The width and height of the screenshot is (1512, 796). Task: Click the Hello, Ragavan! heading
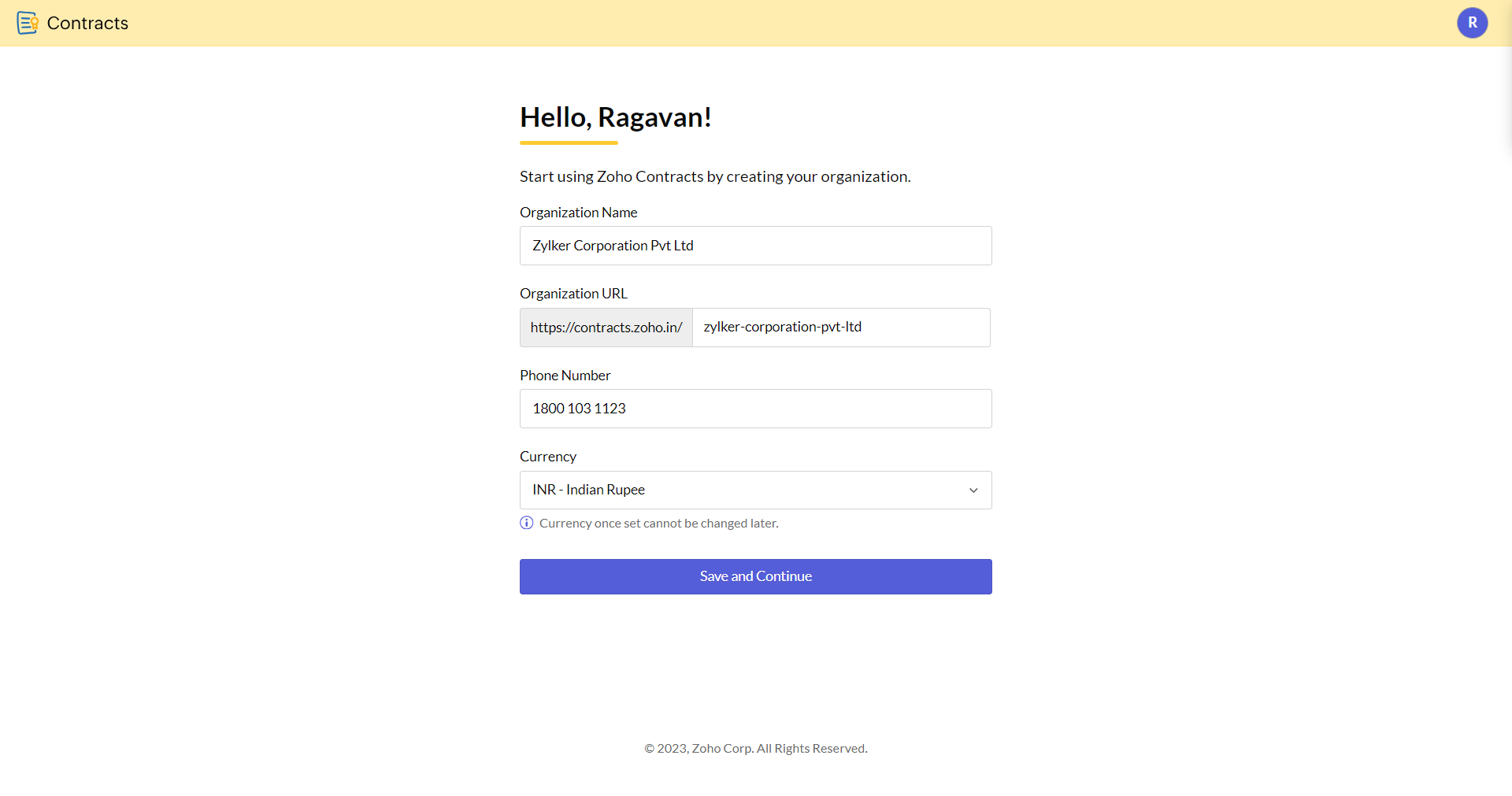pos(615,117)
